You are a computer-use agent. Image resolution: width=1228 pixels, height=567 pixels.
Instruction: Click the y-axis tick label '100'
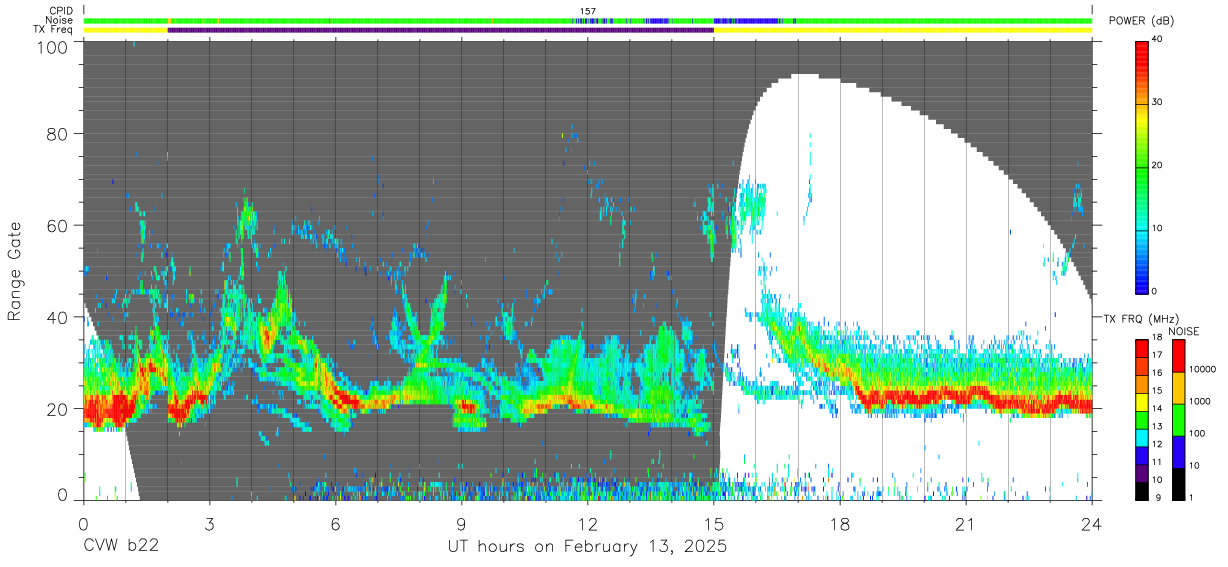coord(53,47)
